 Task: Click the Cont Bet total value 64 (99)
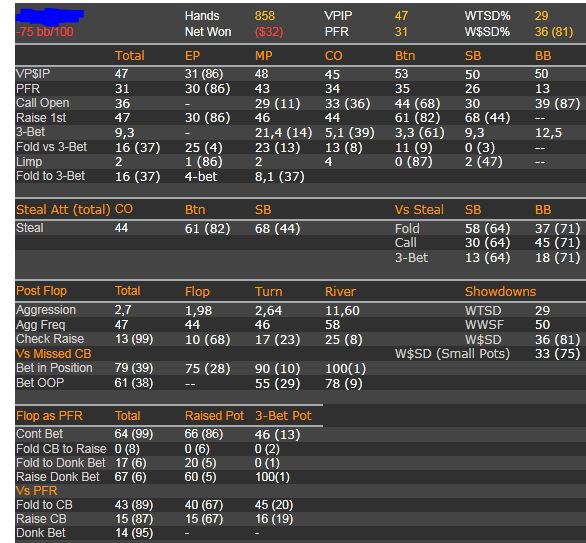134,434
